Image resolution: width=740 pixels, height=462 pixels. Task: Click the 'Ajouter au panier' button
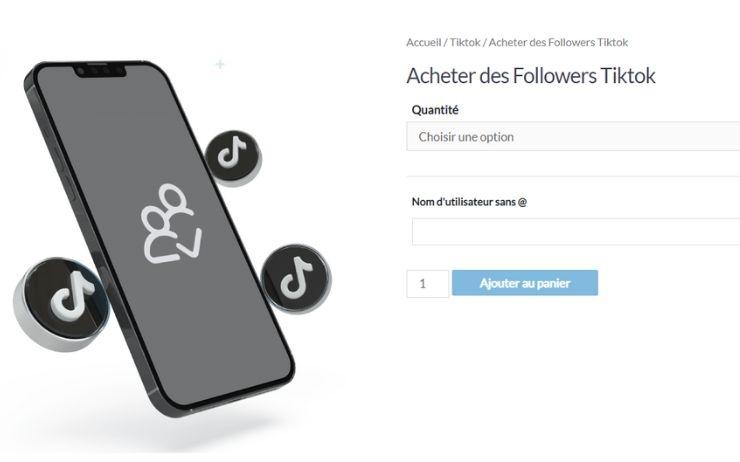525,283
